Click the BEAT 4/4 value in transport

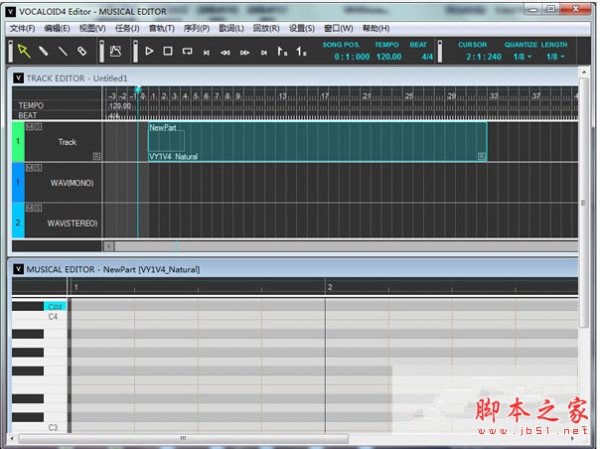[x=427, y=57]
